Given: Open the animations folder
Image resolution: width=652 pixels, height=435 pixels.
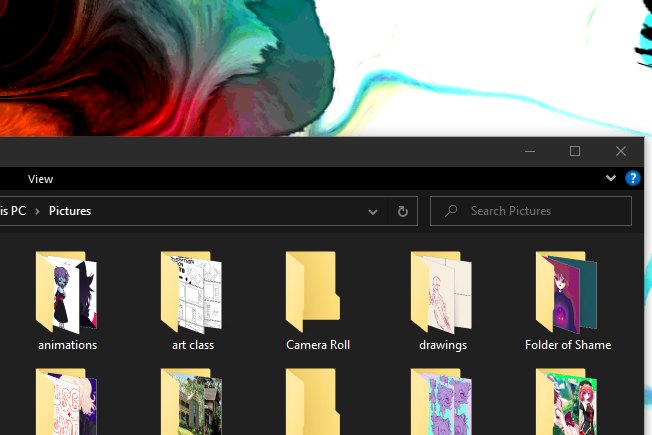Looking at the screenshot, I should coord(67,293).
